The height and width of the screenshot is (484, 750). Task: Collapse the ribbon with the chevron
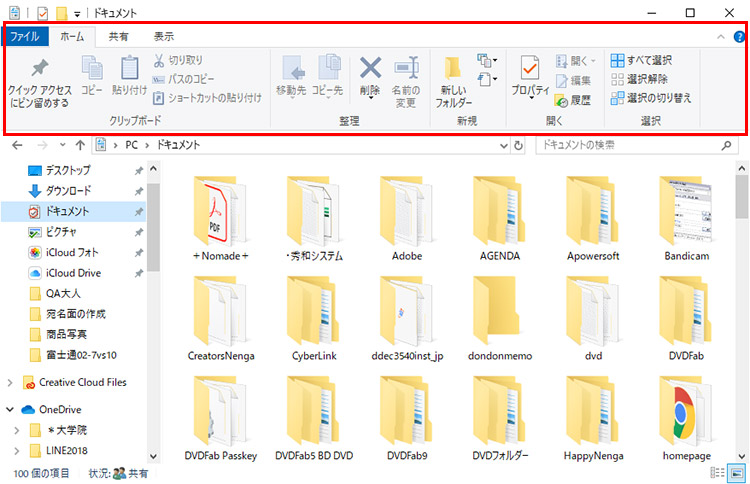[x=721, y=37]
